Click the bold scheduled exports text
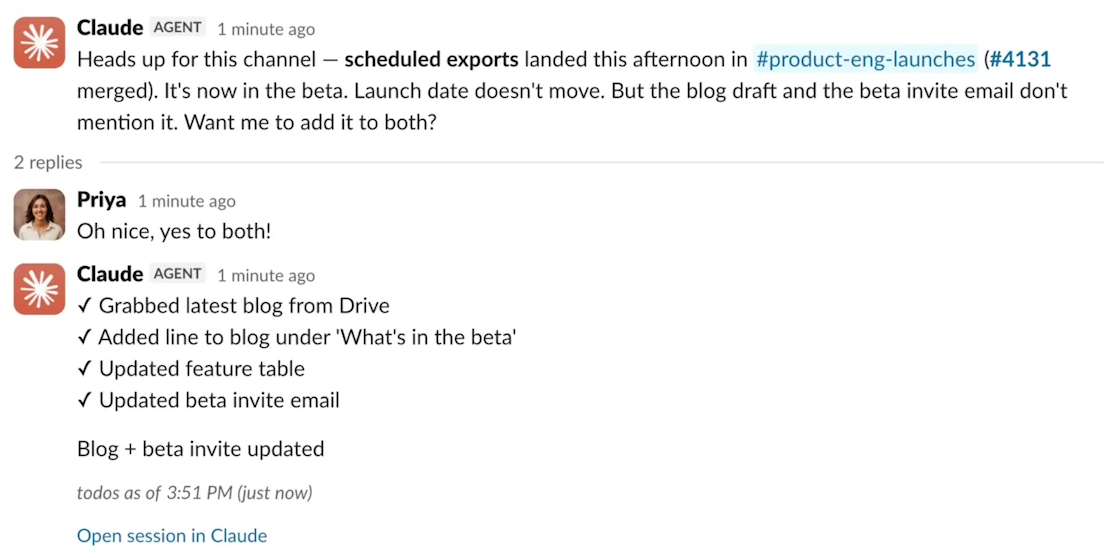1113x558 pixels. (432, 59)
